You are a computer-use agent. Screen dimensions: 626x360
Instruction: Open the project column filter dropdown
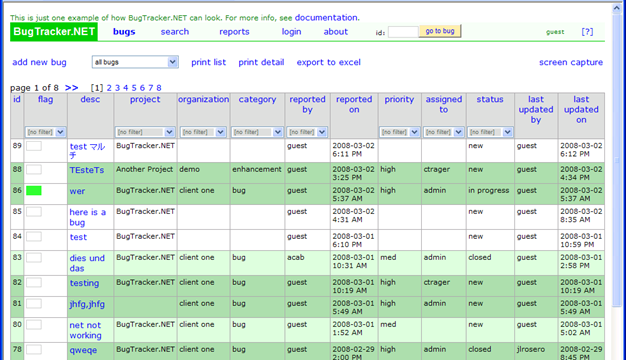point(145,132)
